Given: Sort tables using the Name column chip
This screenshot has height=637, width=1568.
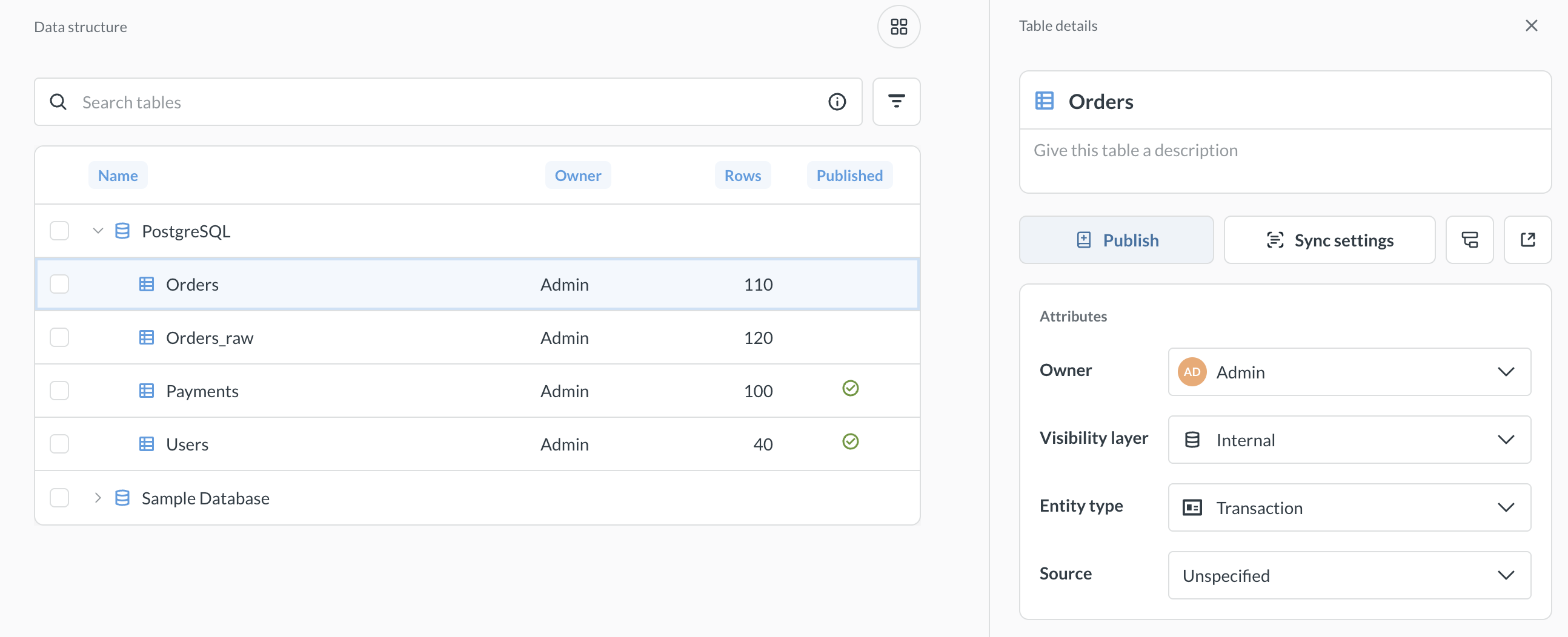Looking at the screenshot, I should 118,174.
